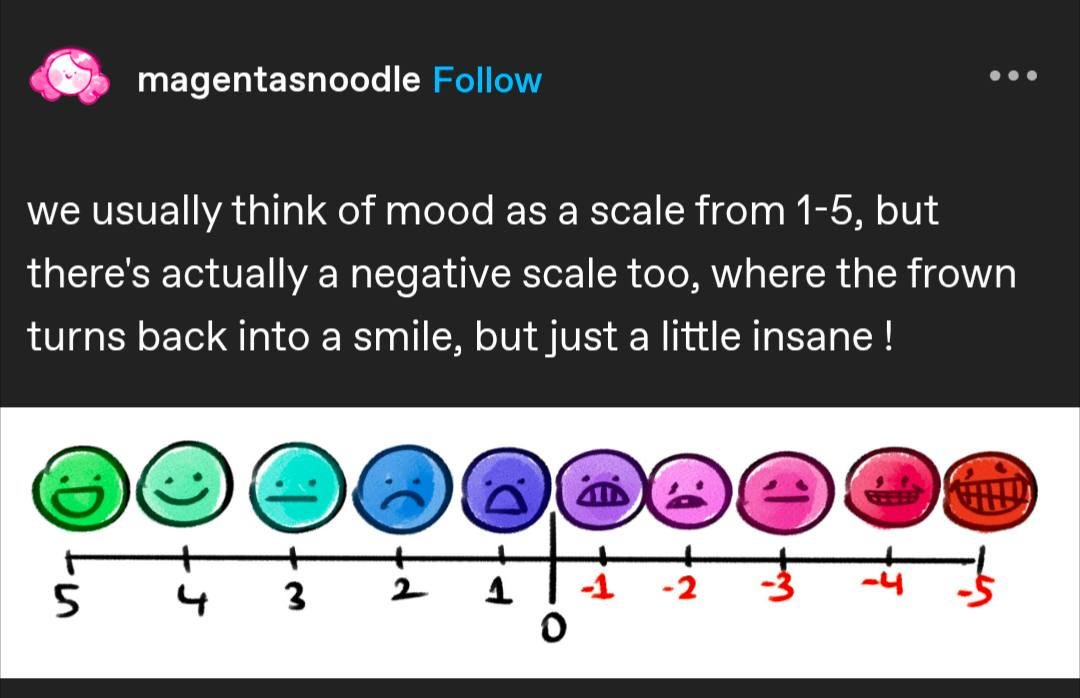The image size is (1080, 698).
Task: Follow magentasnoodle's blog
Action: coord(487,80)
